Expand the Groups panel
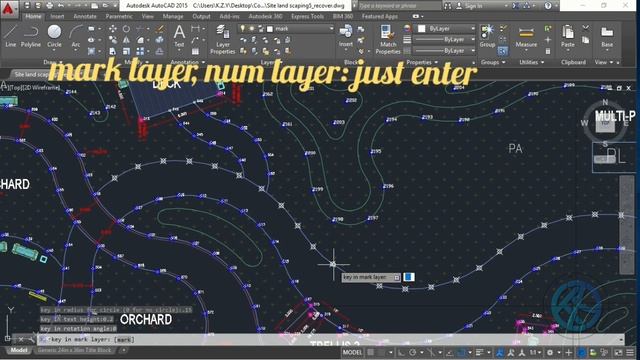This screenshot has width=640, height=360. pos(493,62)
